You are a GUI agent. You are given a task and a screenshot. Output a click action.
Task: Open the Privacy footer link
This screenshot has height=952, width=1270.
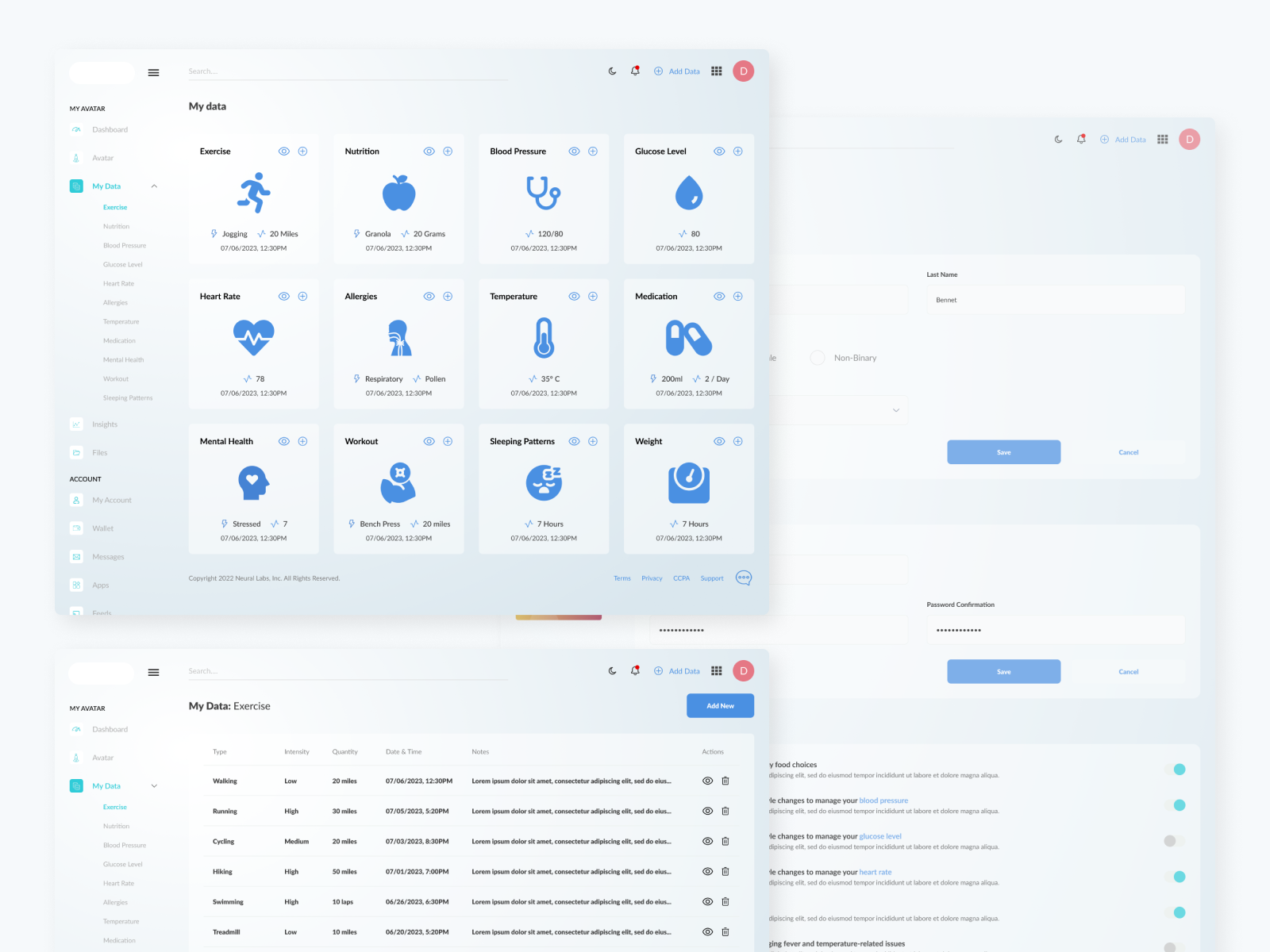652,578
